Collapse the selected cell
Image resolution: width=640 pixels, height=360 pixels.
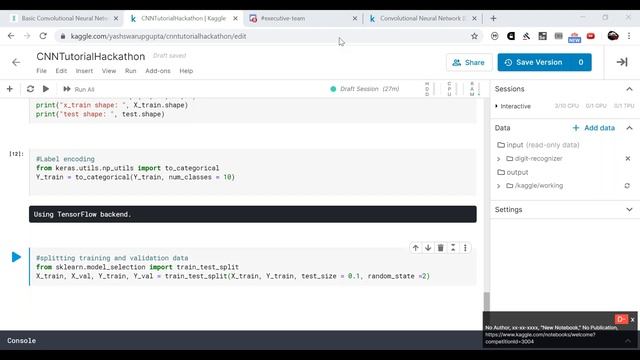click(453, 248)
